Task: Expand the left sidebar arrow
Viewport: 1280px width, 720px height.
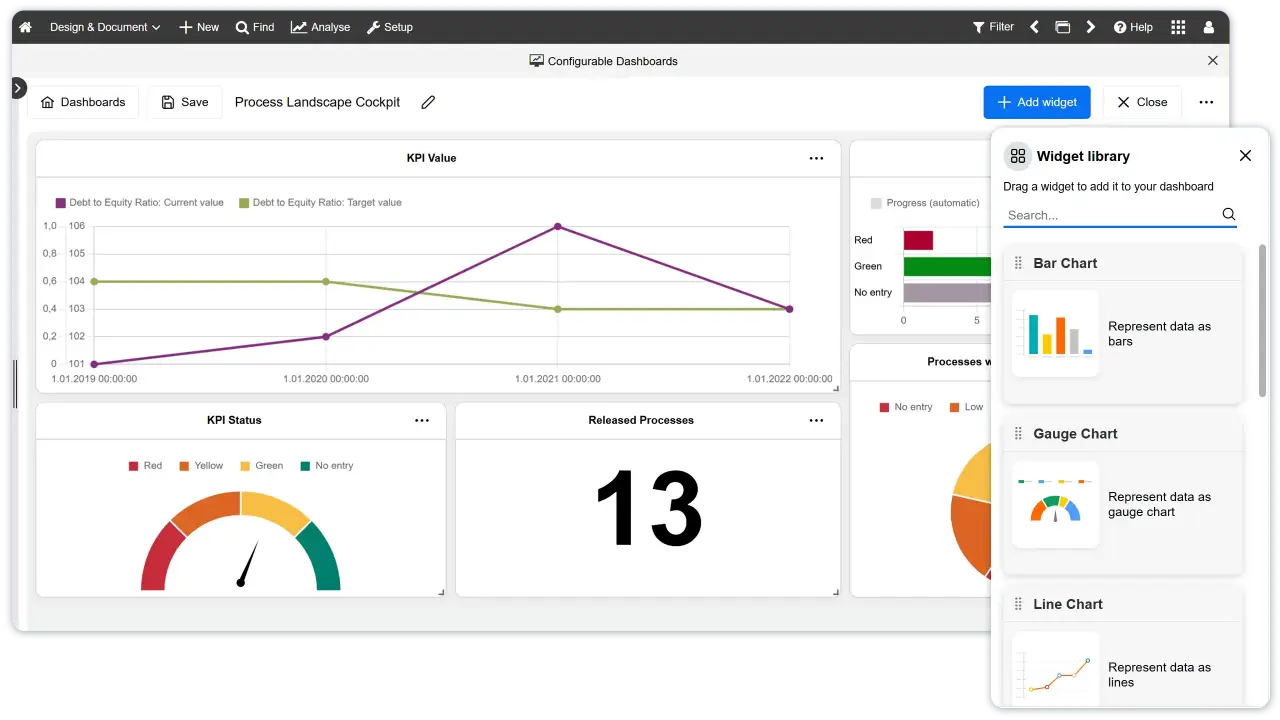Action: [18, 88]
